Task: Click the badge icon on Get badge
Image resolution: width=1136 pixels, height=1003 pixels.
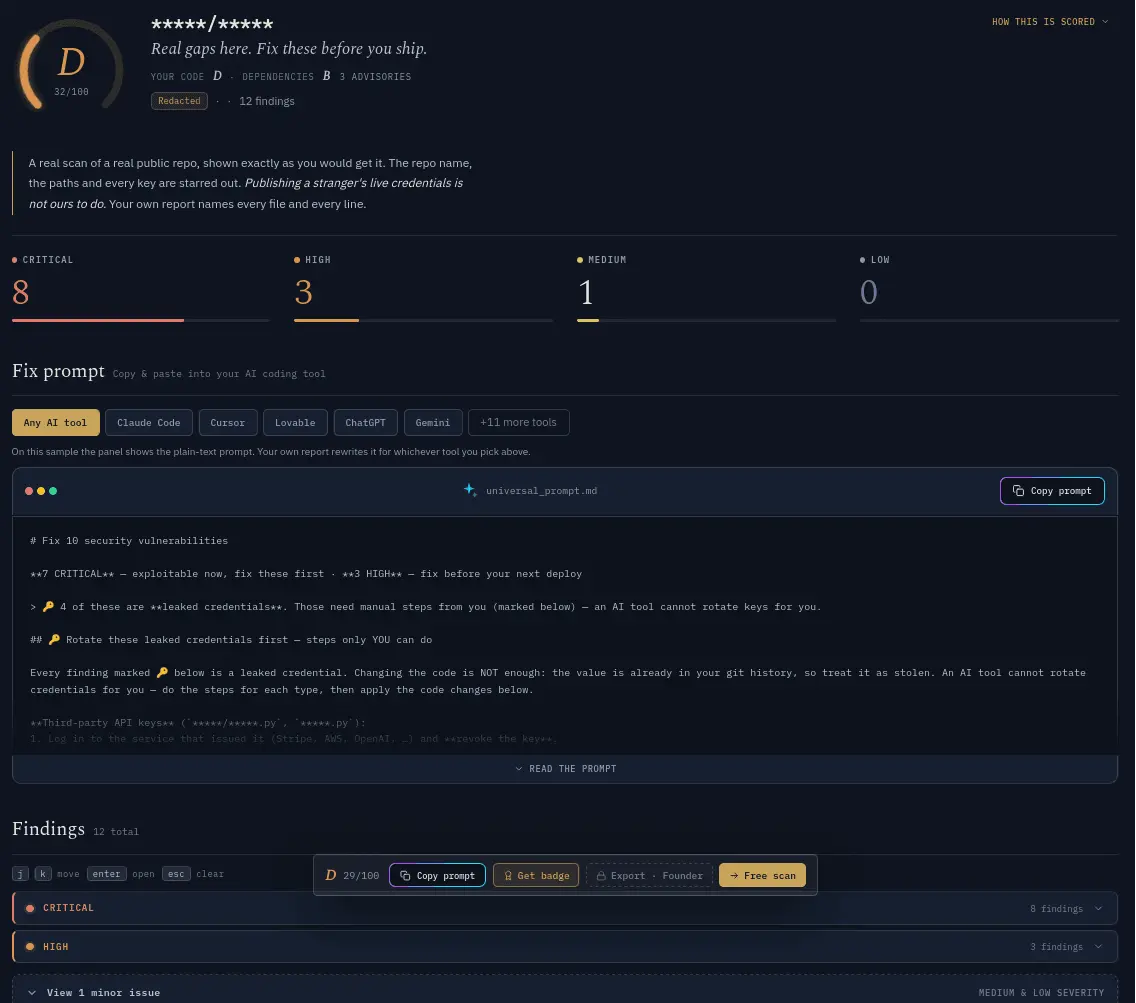Action: coord(508,875)
